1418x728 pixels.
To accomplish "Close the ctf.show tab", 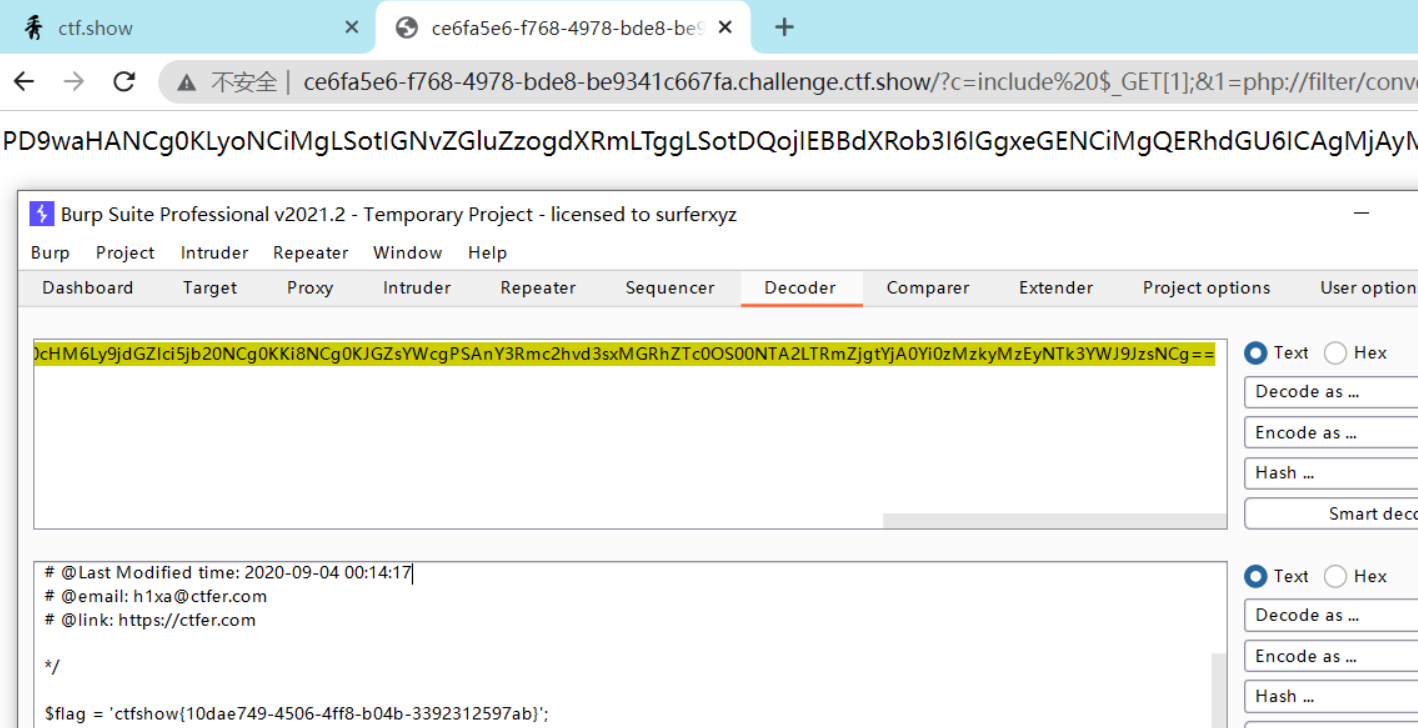I will tap(351, 28).
